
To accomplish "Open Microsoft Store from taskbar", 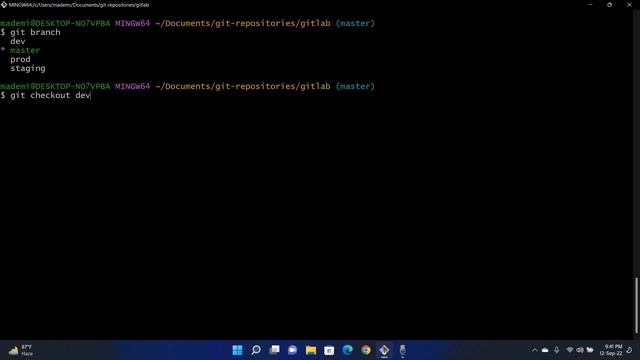I will [x=329, y=350].
